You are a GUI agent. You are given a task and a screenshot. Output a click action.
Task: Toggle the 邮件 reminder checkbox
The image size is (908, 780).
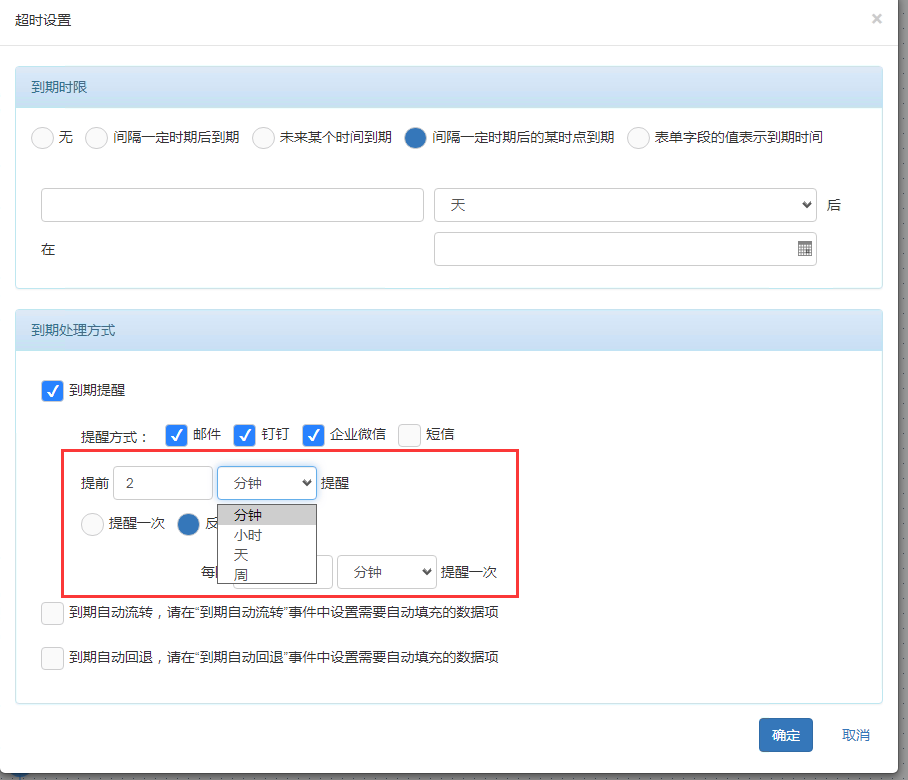point(176,435)
